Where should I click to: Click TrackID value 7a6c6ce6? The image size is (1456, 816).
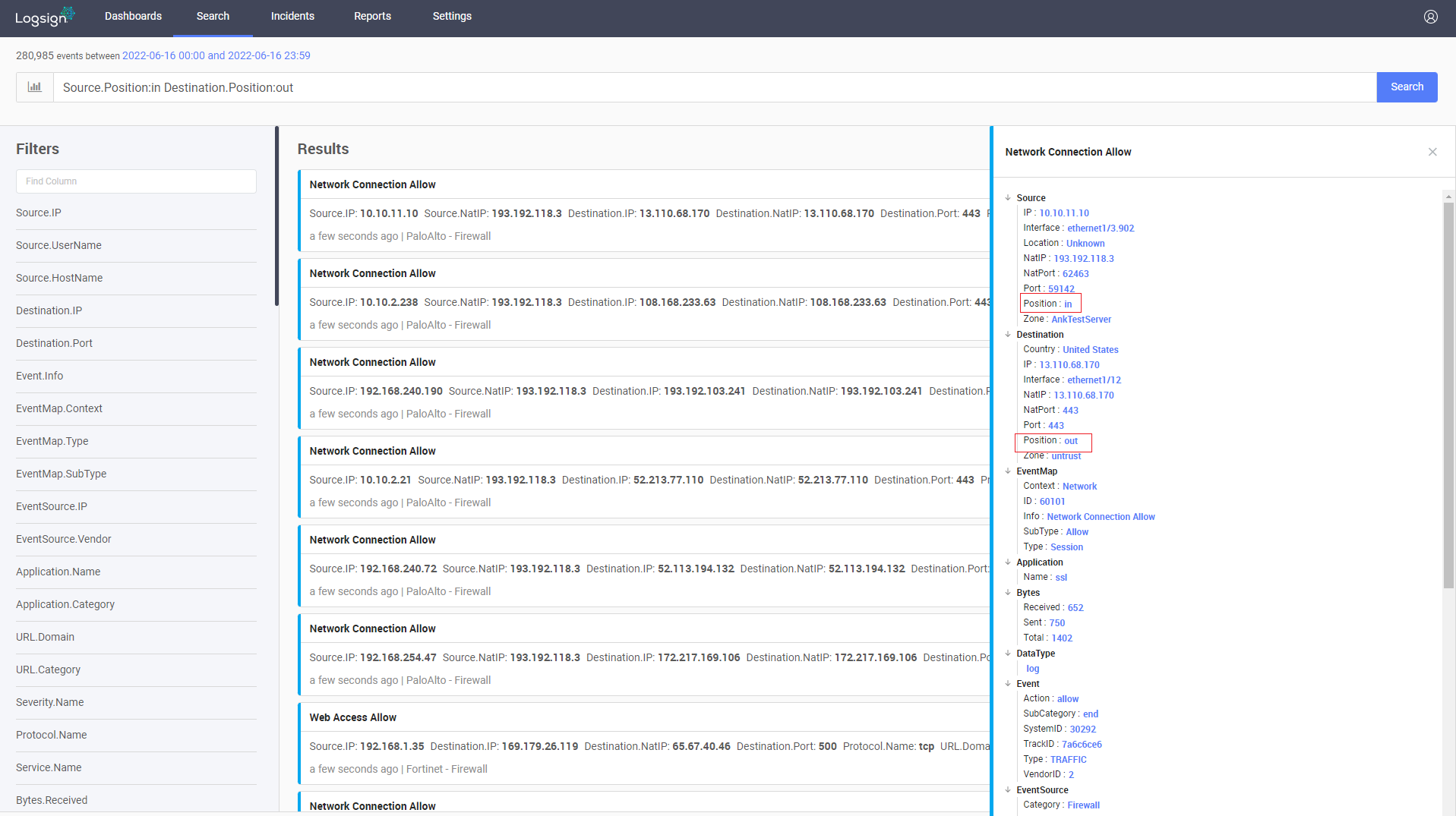(1082, 745)
